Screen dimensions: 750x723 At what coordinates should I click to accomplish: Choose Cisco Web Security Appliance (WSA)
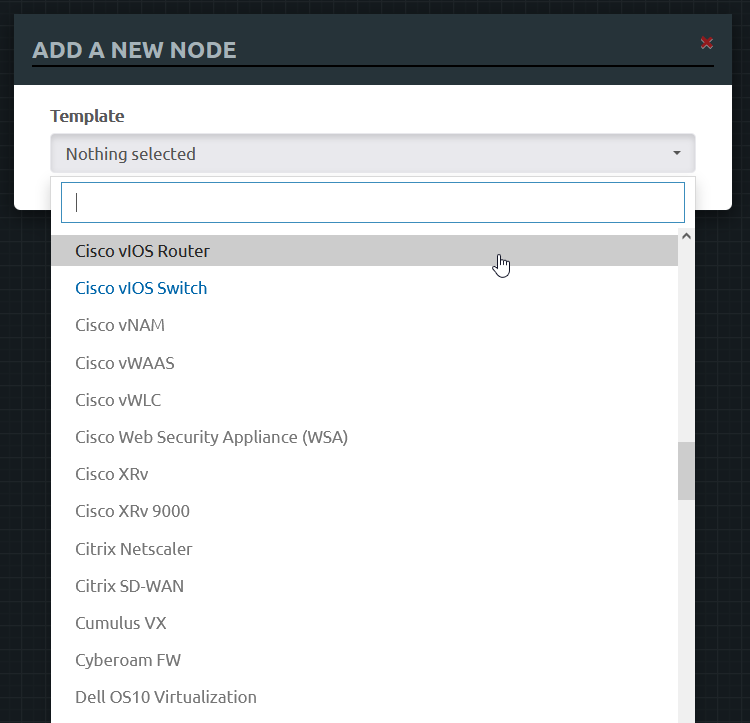[x=211, y=437]
